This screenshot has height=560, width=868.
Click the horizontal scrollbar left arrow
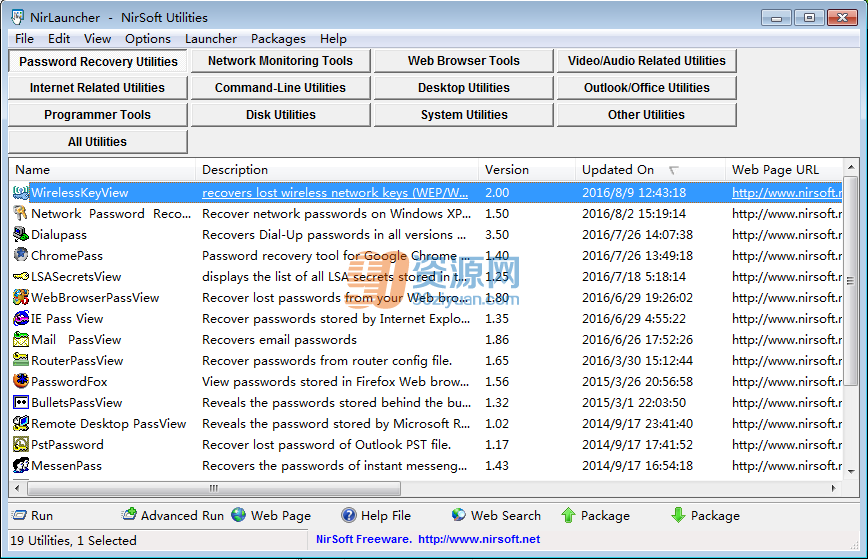[17, 488]
